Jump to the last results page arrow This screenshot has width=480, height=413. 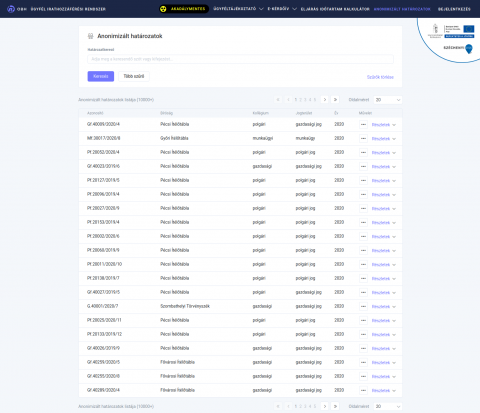tap(335, 100)
